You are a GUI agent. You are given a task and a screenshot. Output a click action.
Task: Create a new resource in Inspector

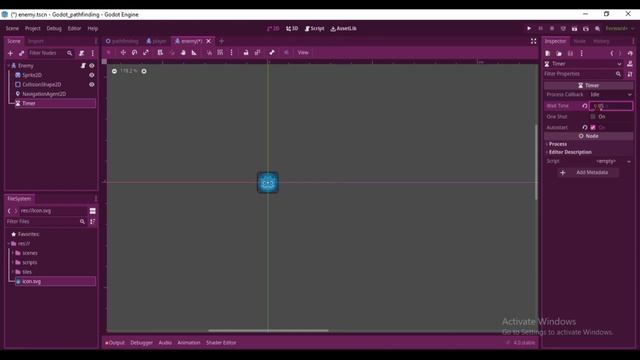point(548,53)
